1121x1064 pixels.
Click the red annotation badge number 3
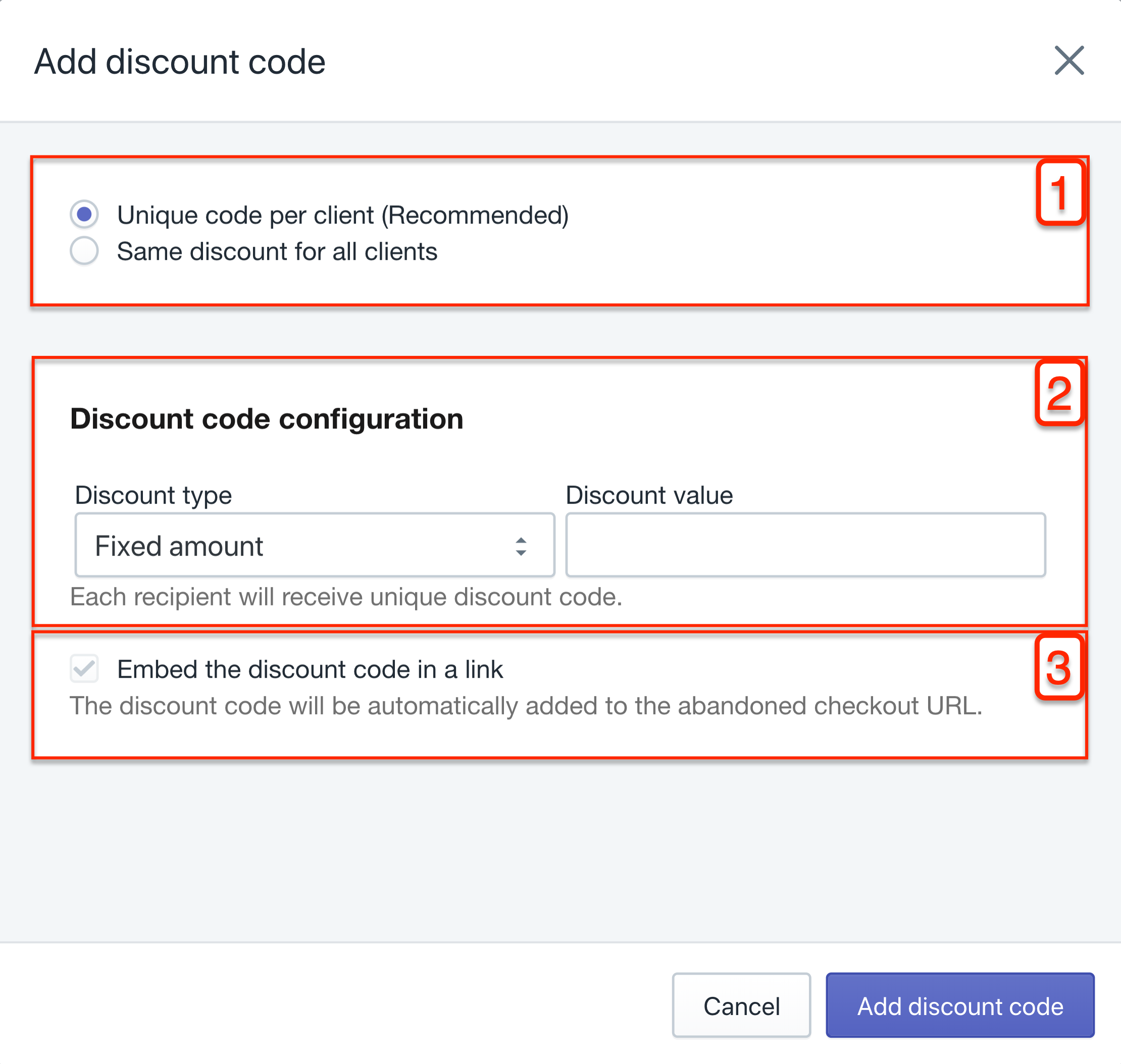(1058, 667)
